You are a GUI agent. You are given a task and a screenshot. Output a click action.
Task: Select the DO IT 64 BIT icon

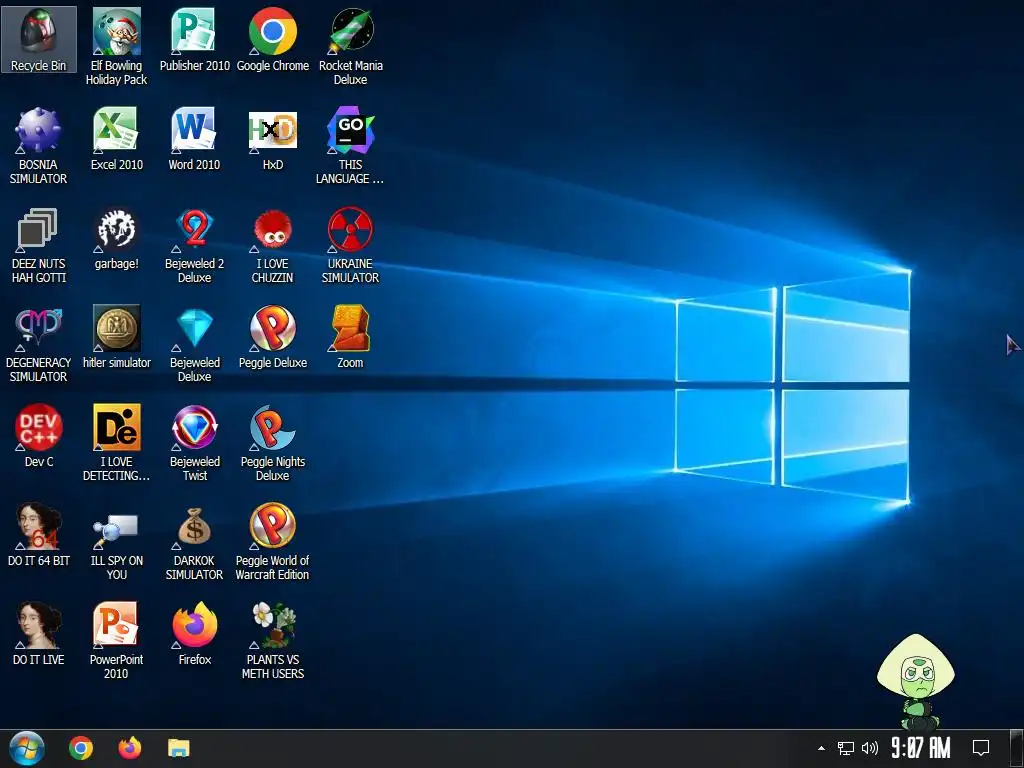pos(39,535)
